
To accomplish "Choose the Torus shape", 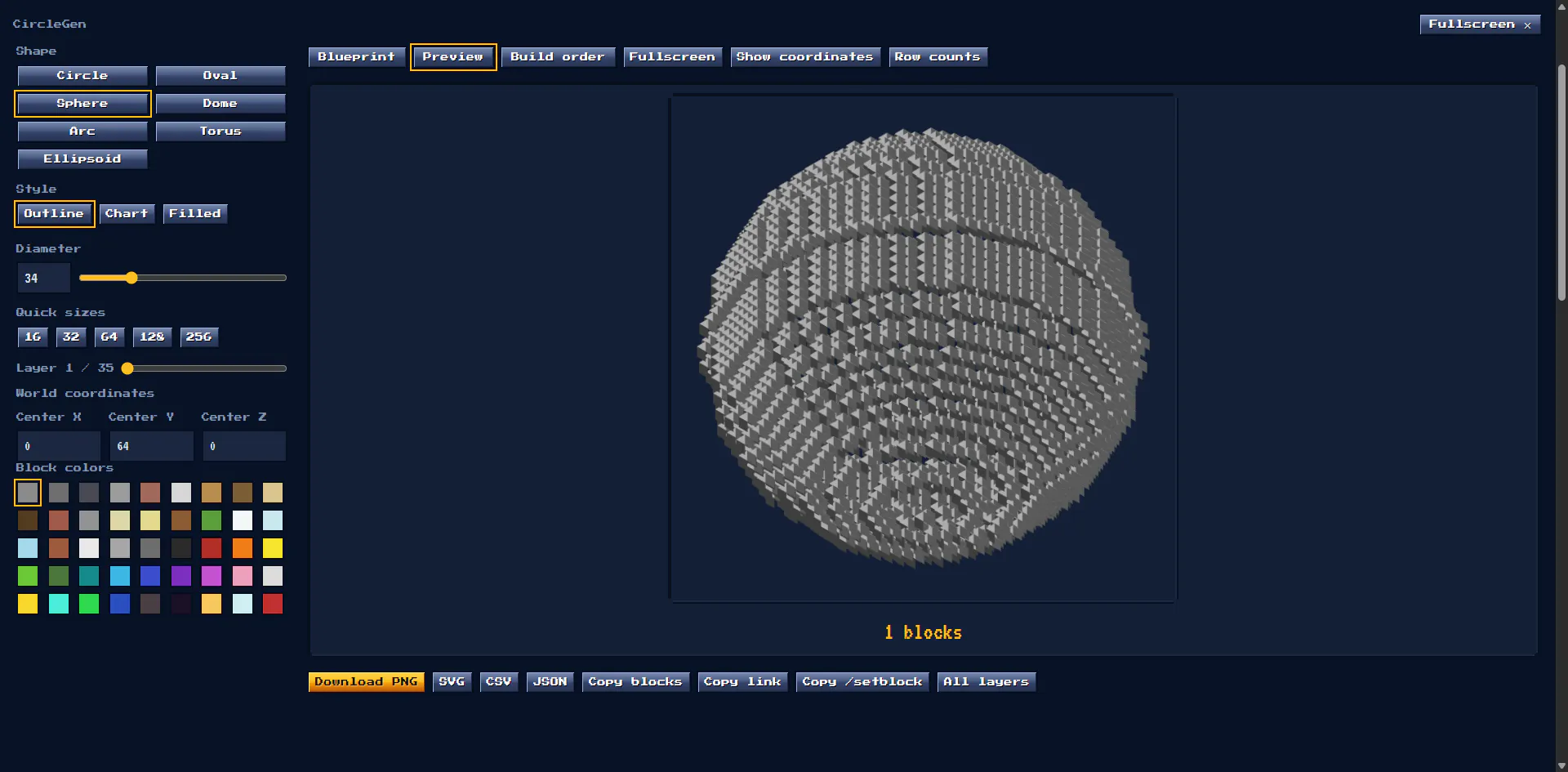I will pos(220,131).
